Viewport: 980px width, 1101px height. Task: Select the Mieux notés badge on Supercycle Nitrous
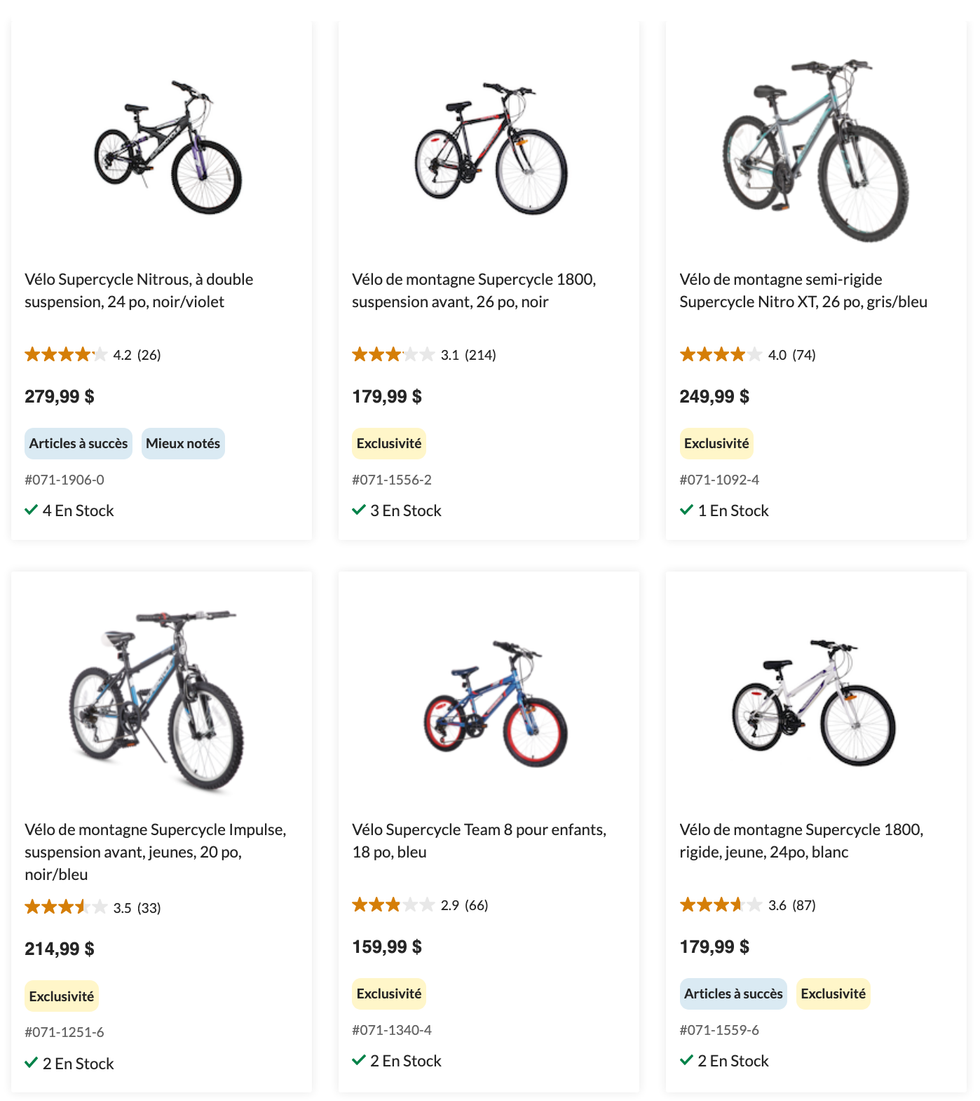pos(183,443)
